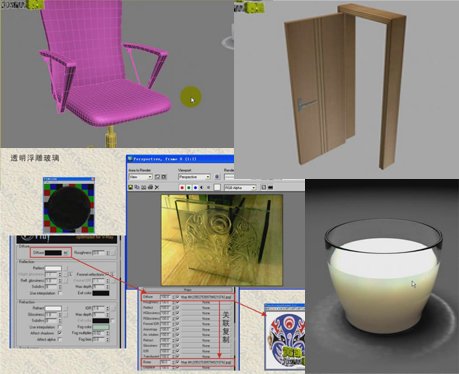Toggle the Diffuse map enable checkbox in Maps
The width and height of the screenshot is (459, 374).
tap(177, 297)
